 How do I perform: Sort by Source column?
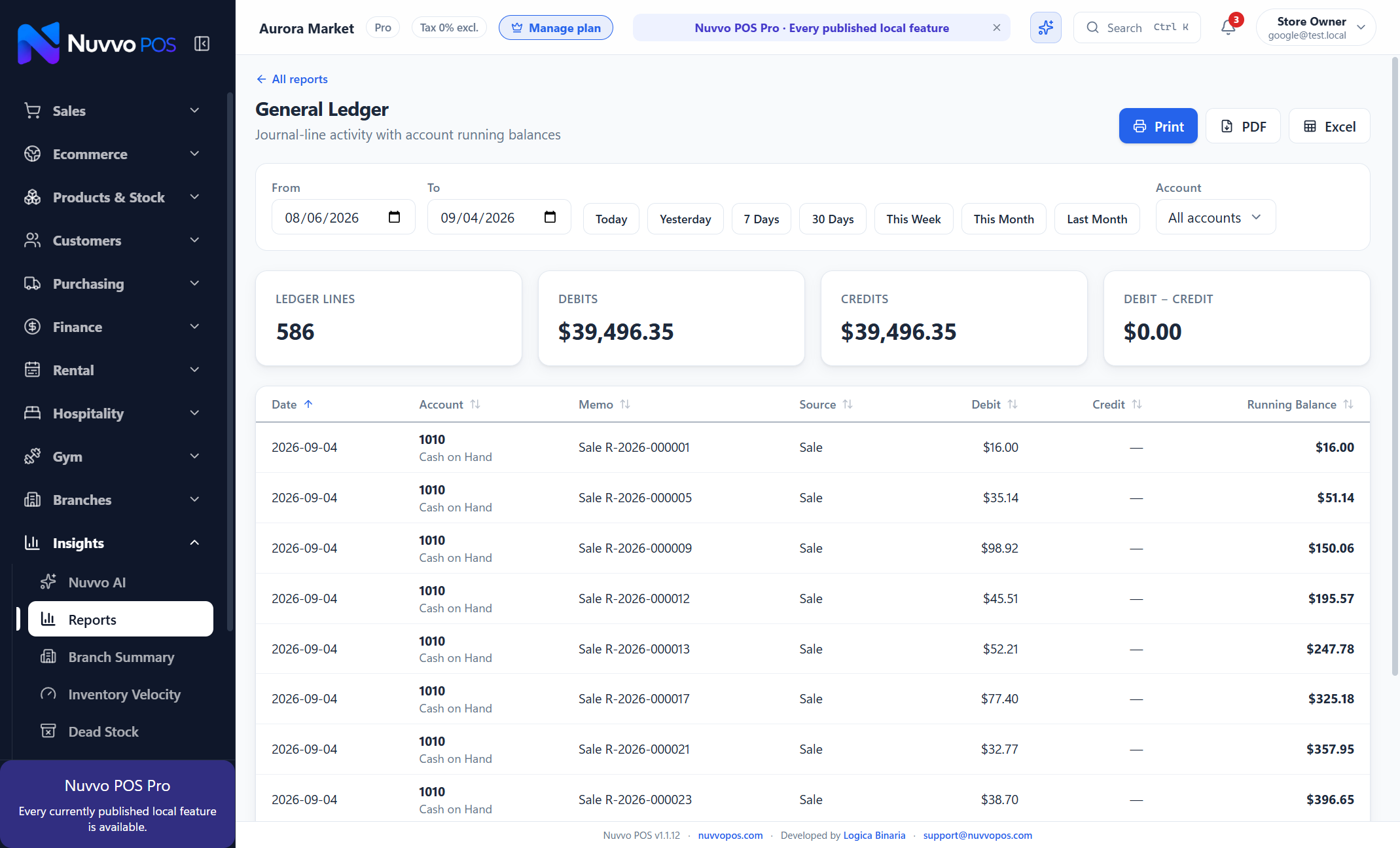[x=825, y=405]
